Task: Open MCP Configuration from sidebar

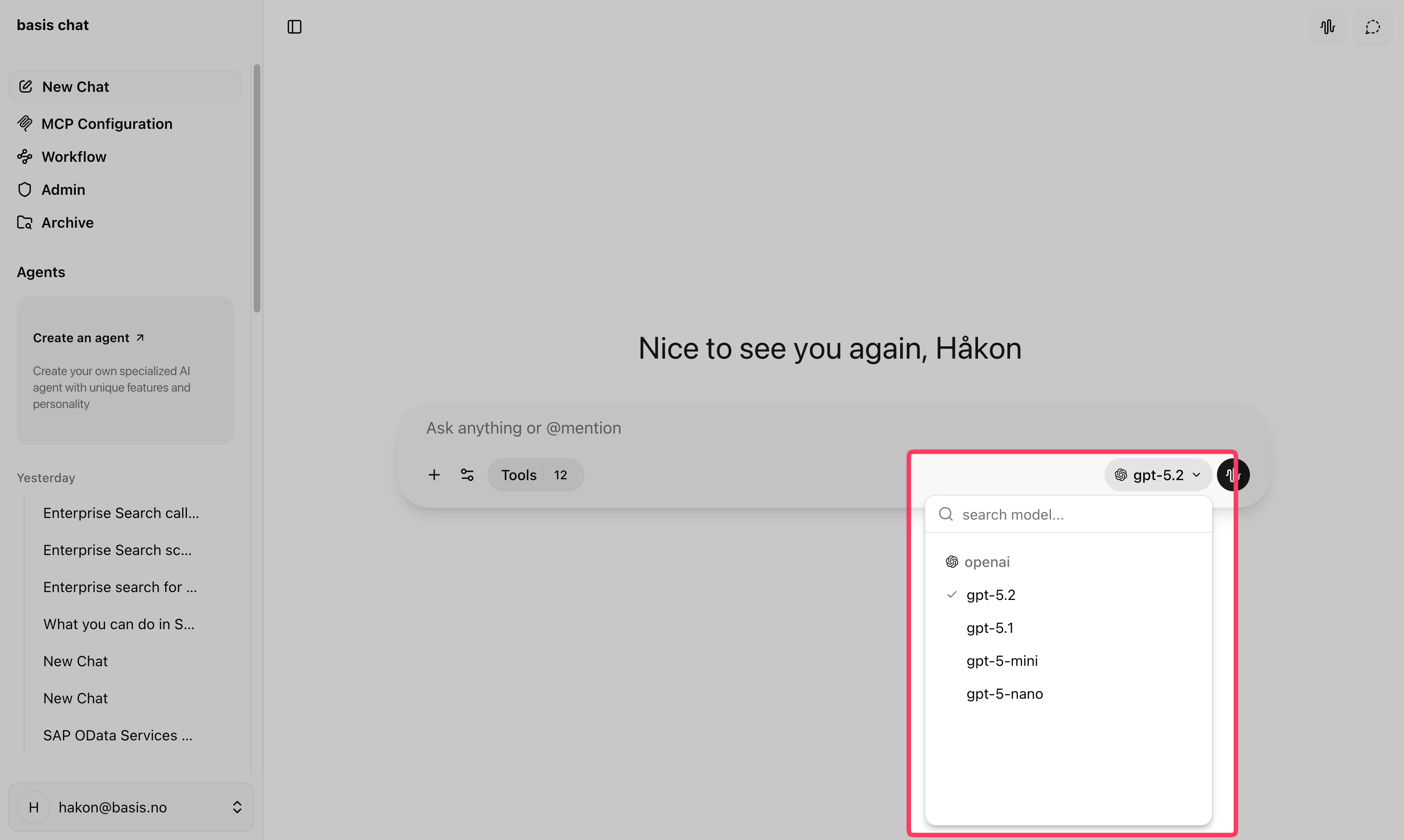Action: click(x=106, y=124)
